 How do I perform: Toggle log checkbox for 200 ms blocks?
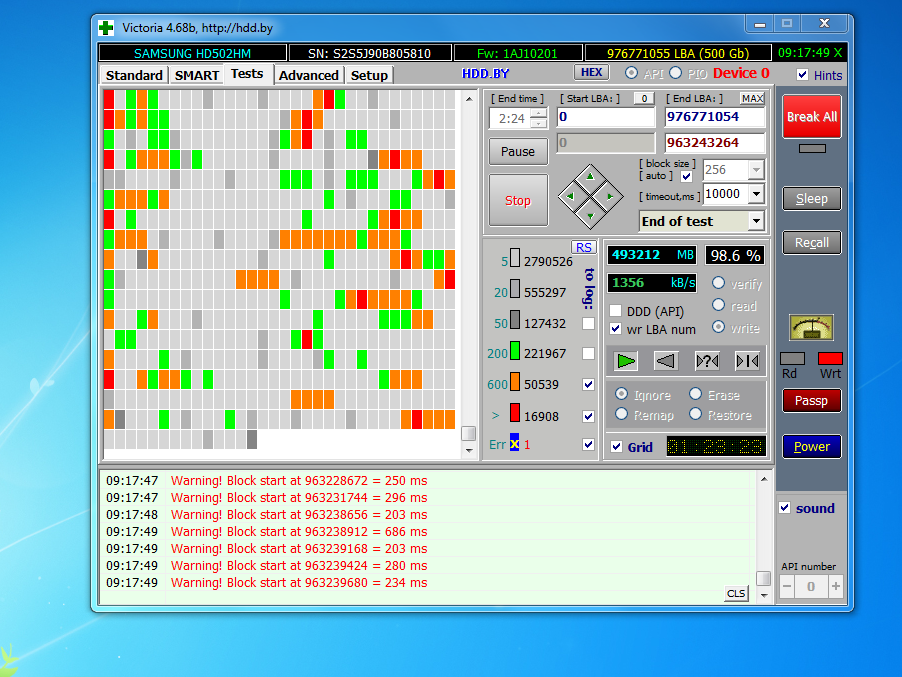coord(588,354)
